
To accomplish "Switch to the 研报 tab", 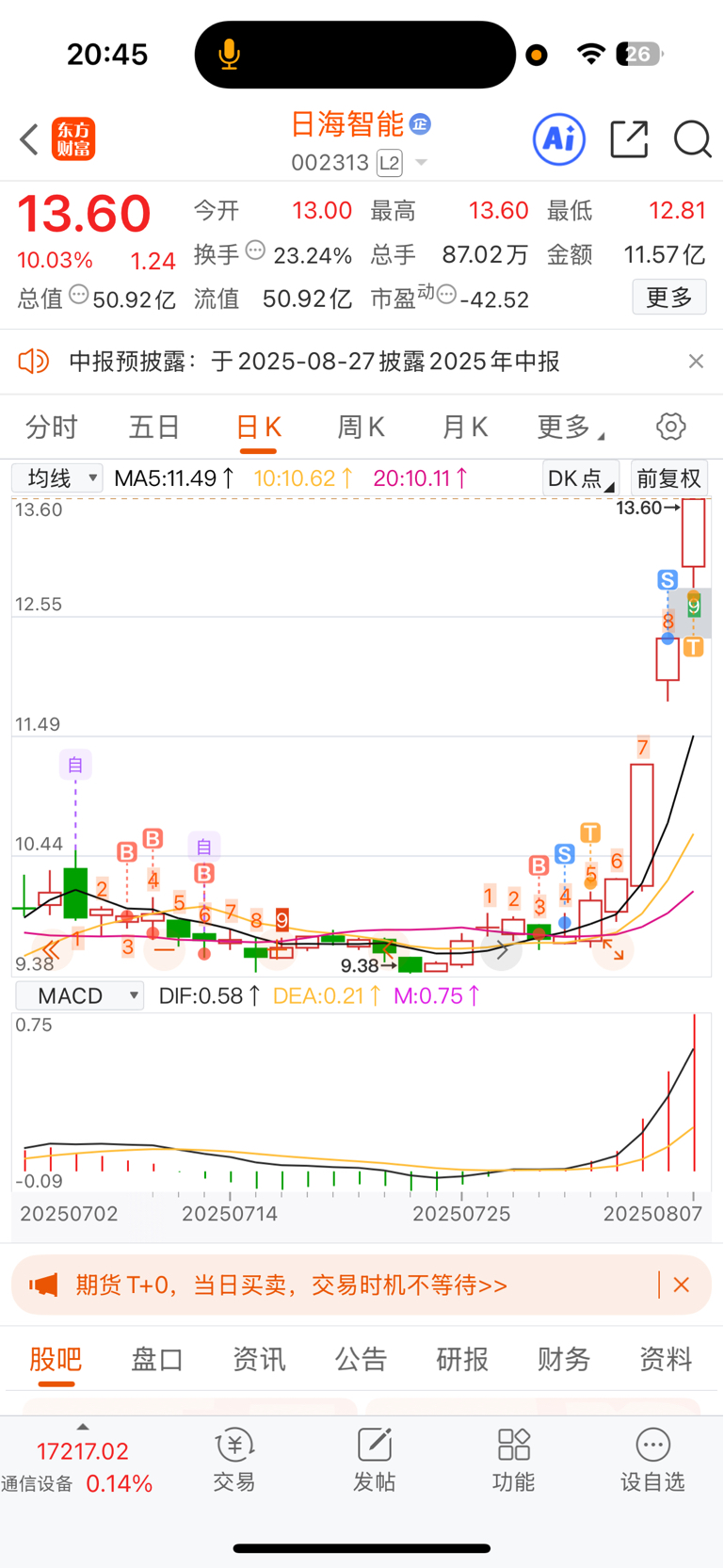I will point(462,1359).
